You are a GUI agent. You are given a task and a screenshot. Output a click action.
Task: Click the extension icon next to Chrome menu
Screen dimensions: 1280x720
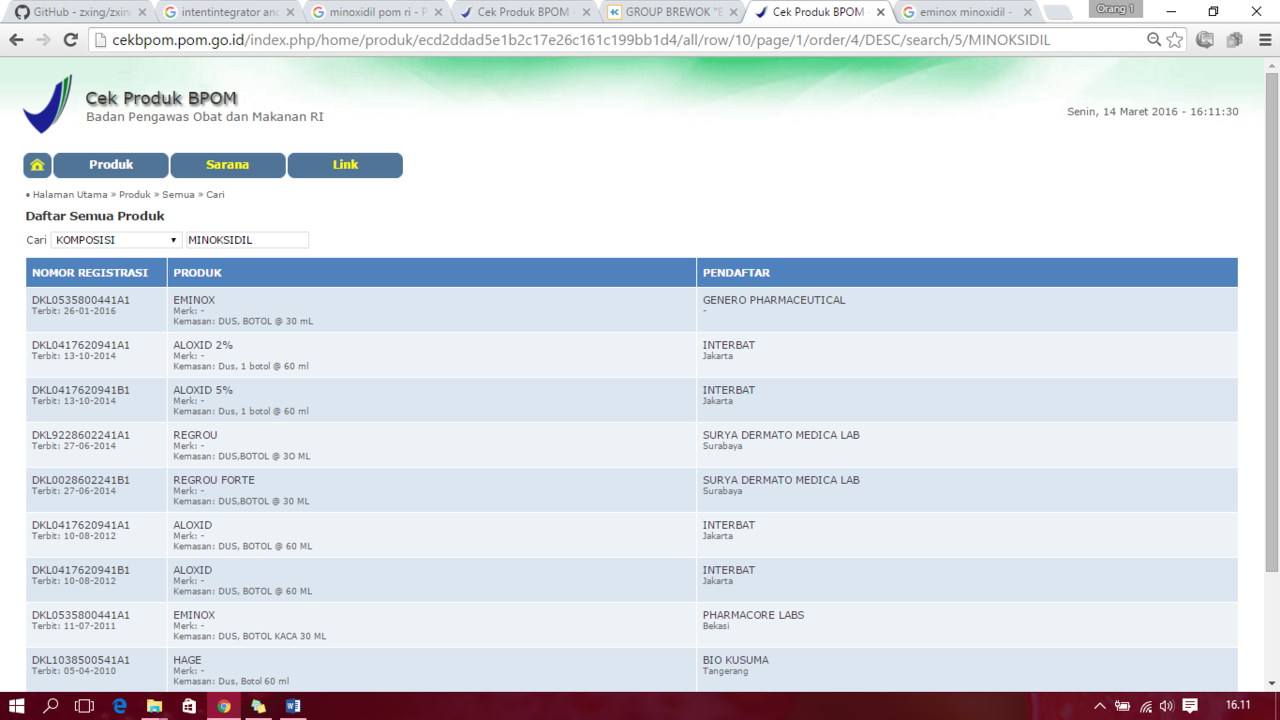(1235, 40)
